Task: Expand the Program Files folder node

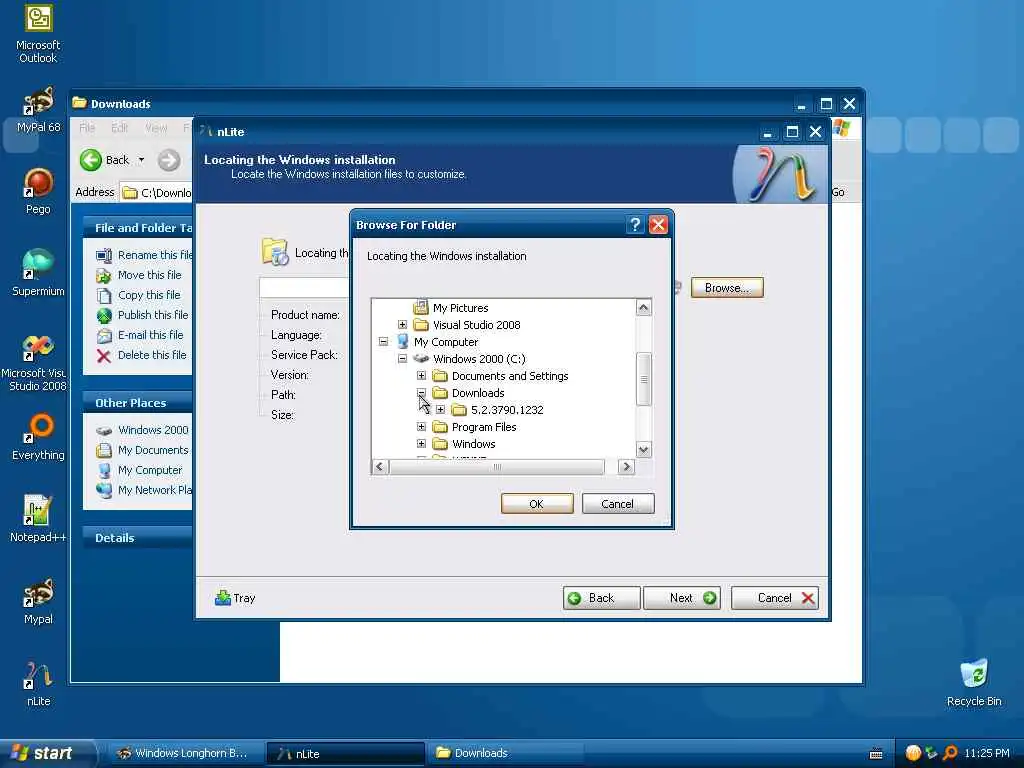Action: click(421, 426)
